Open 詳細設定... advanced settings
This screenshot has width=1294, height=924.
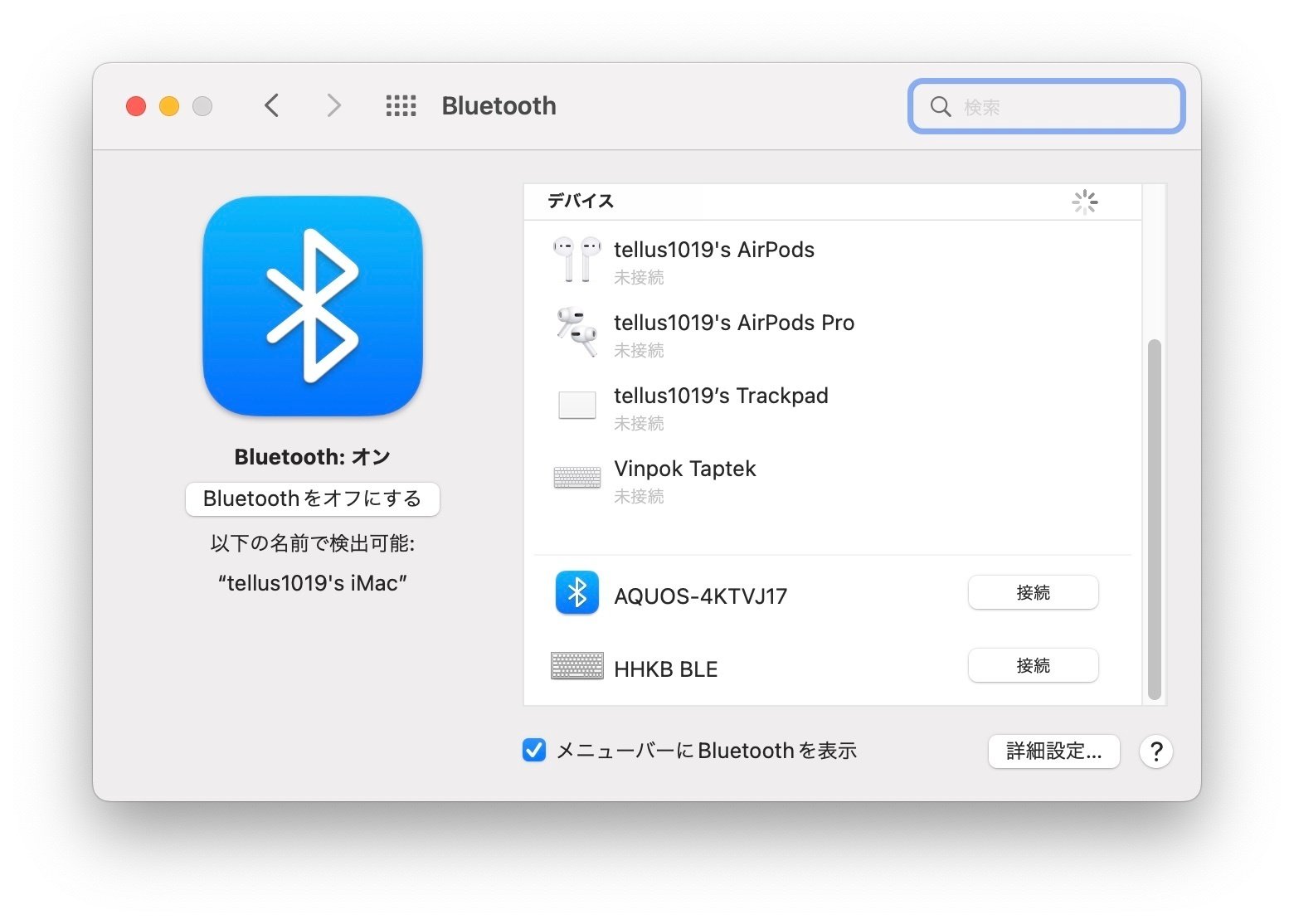[1054, 751]
